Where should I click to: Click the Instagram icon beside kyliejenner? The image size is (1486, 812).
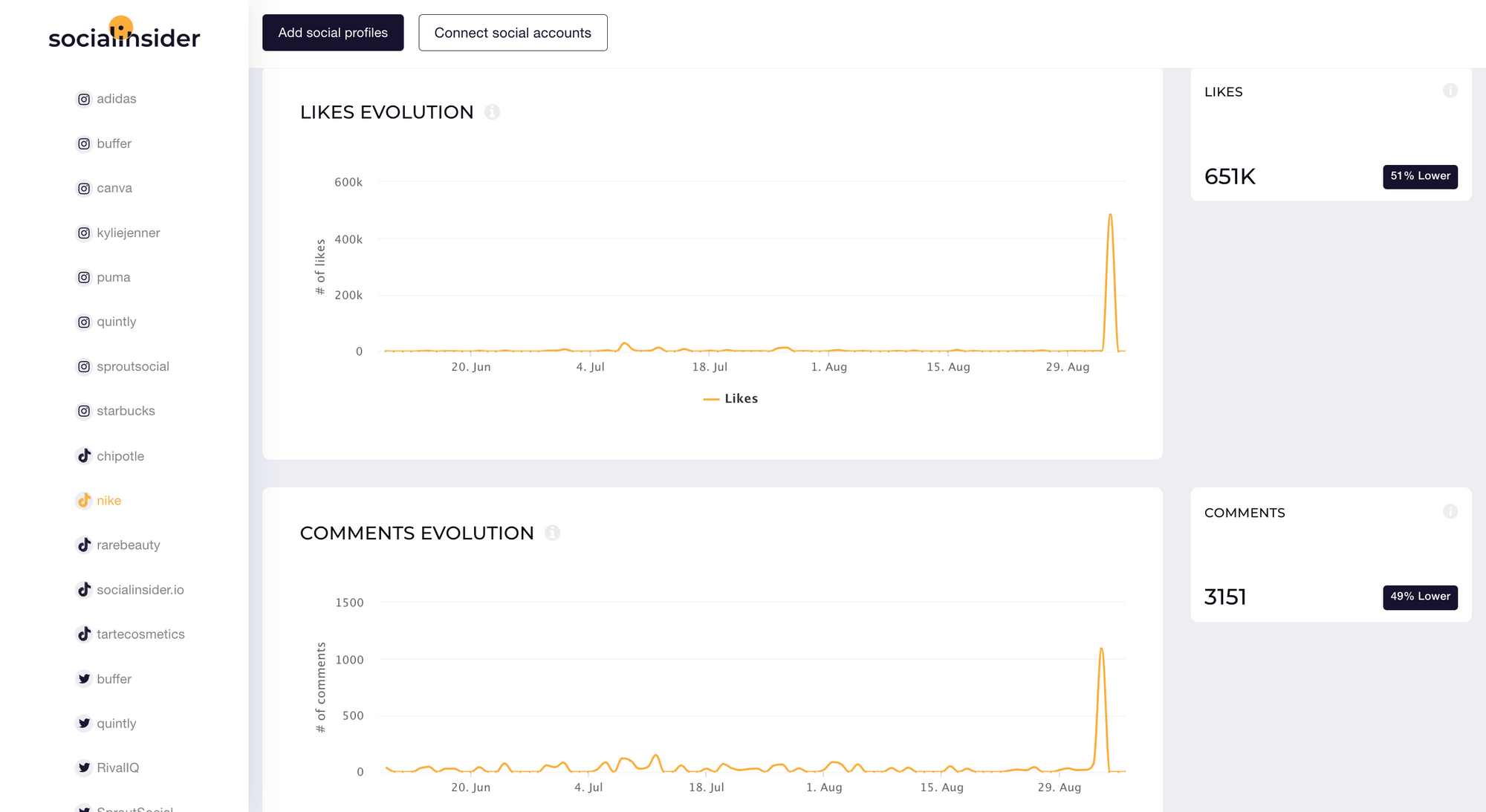[84, 233]
